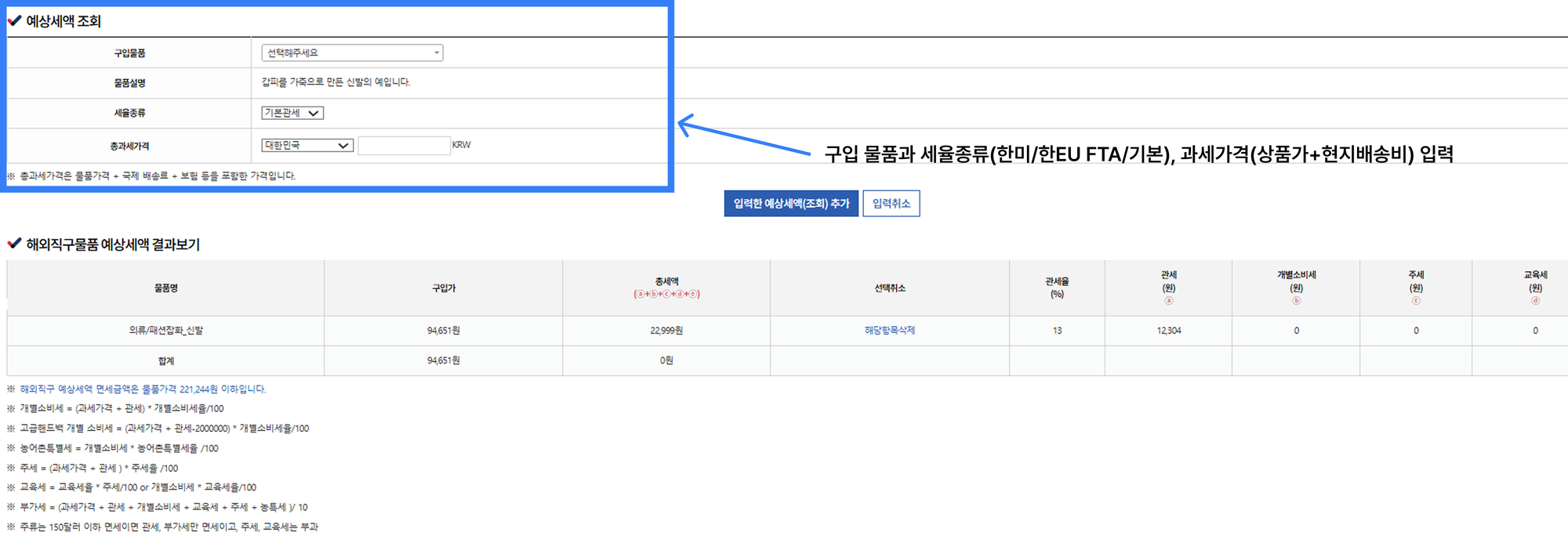Click the '선택취소' column header
Viewport: 1568px width, 543px height.
tap(890, 288)
